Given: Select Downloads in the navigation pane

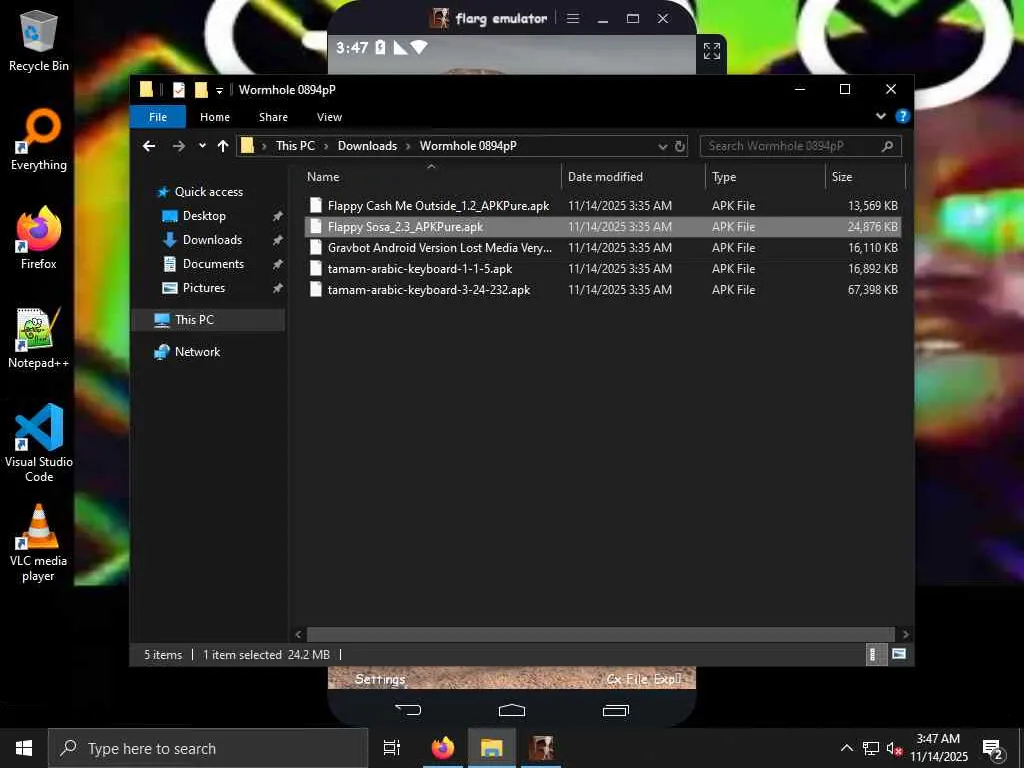Looking at the screenshot, I should pos(212,240).
